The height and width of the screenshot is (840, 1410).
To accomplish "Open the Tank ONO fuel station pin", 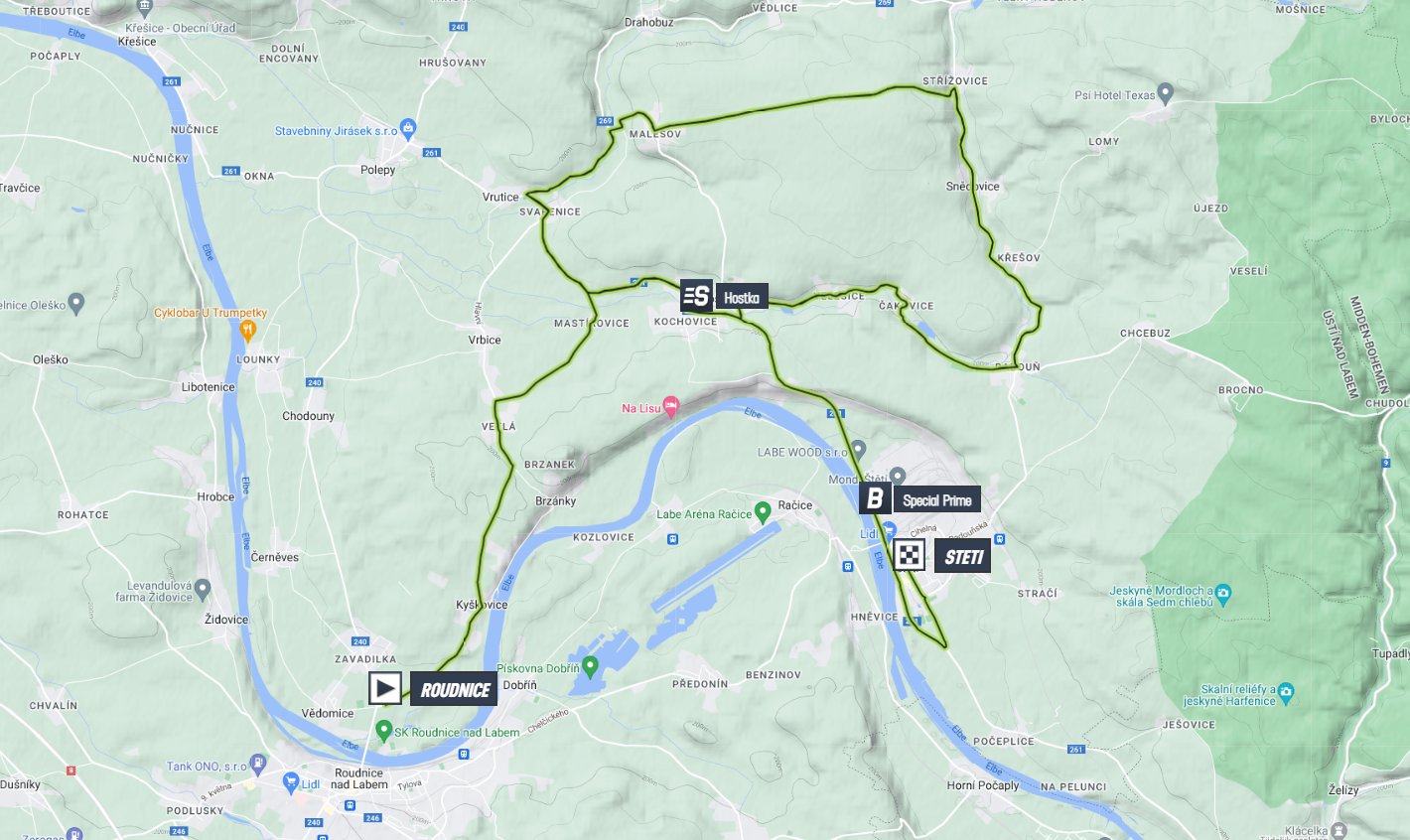I will 257,764.
